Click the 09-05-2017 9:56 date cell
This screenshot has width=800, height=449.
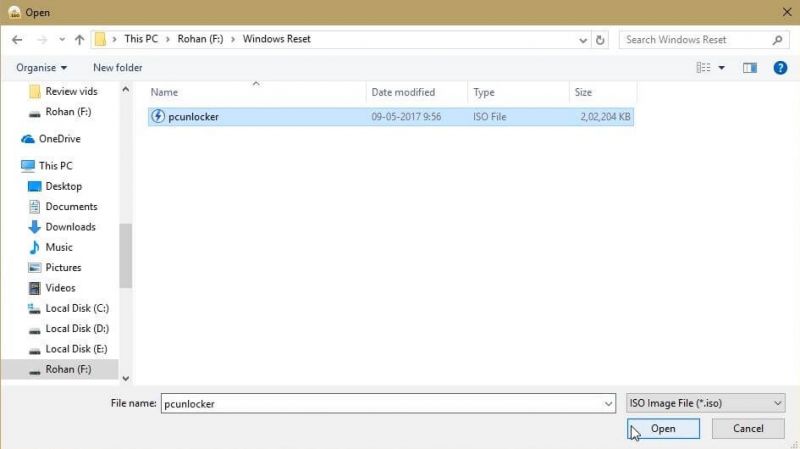[406, 117]
